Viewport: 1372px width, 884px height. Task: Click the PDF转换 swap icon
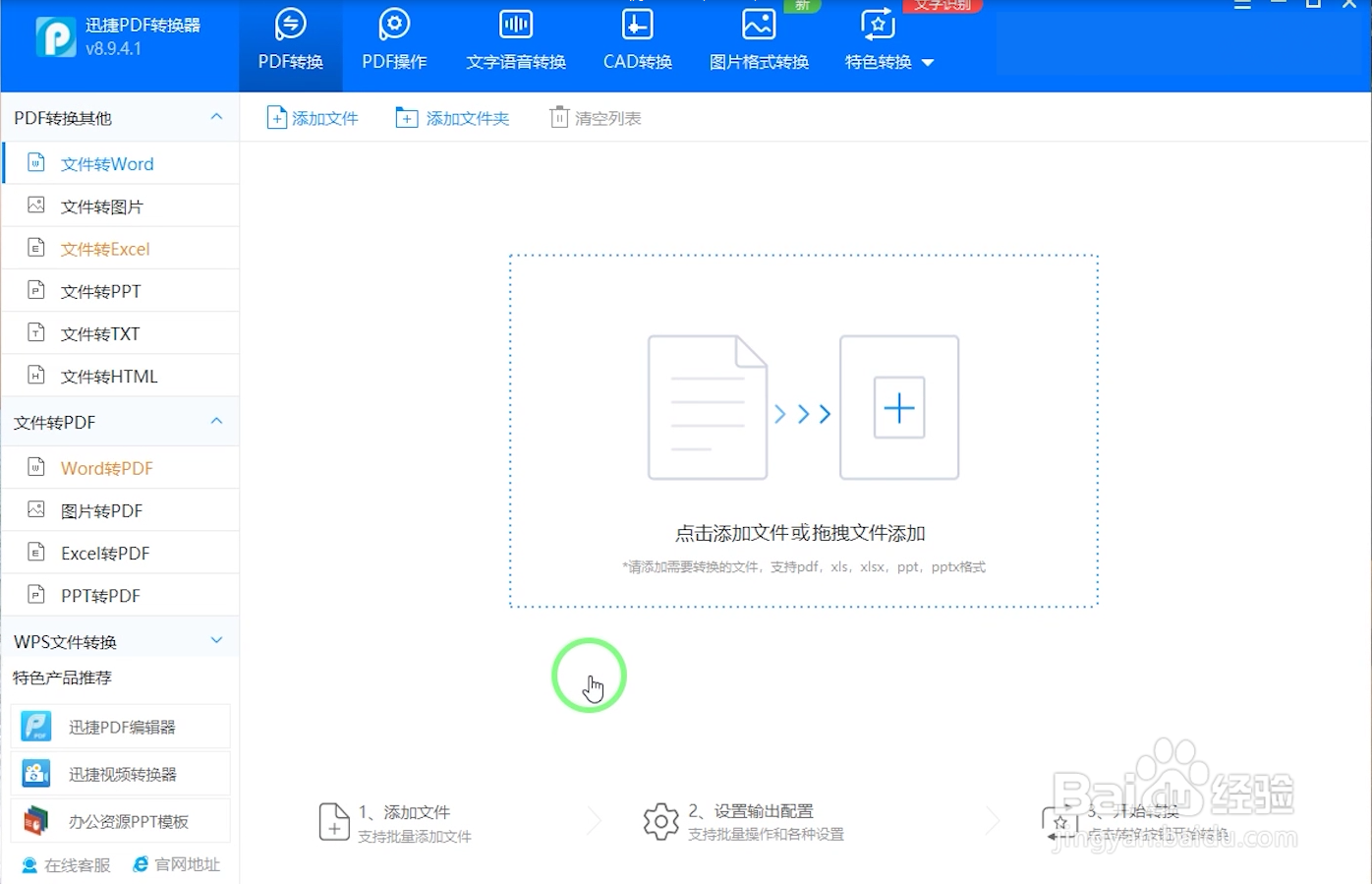291,24
